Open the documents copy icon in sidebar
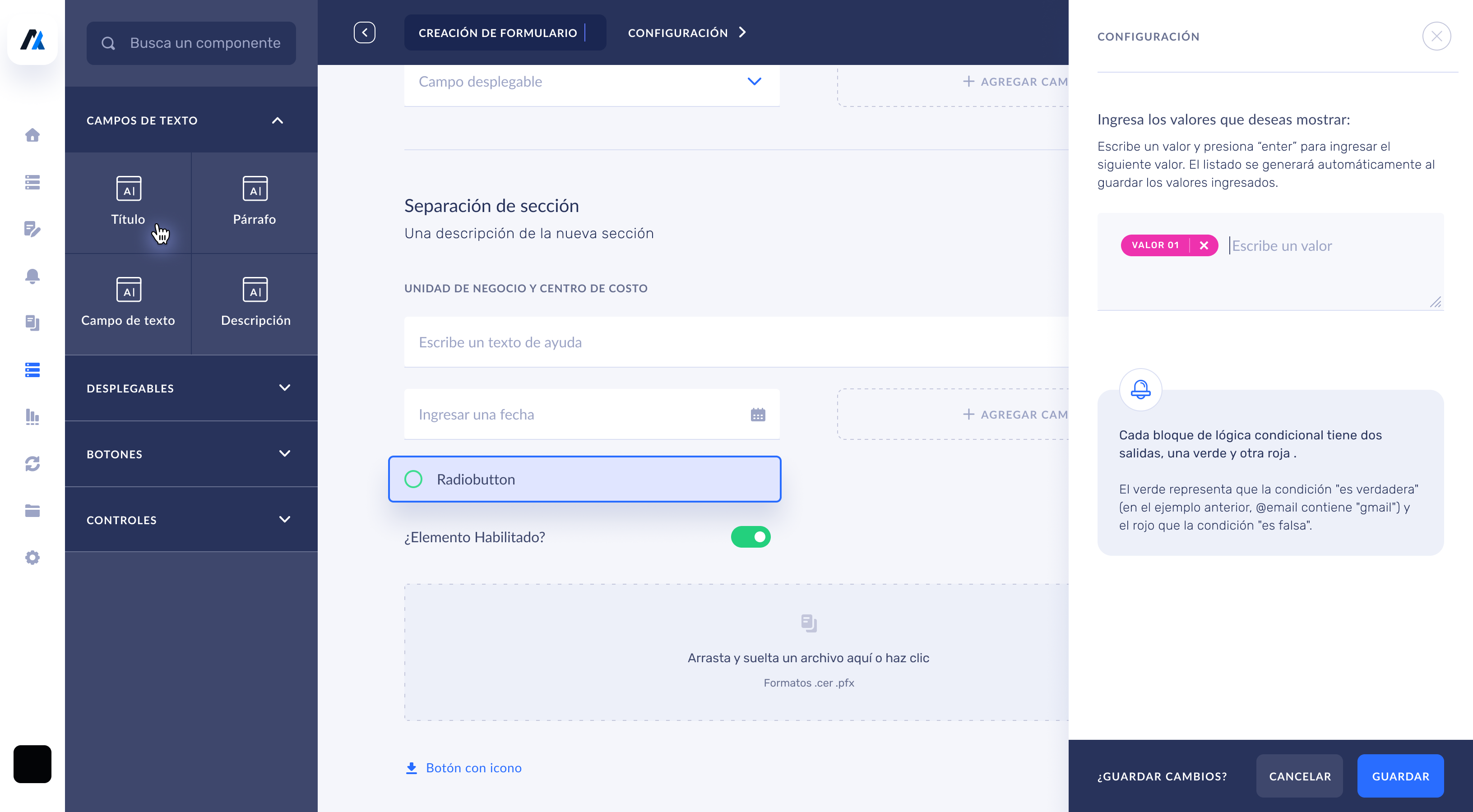This screenshot has height=812, width=1473. pos(32,323)
